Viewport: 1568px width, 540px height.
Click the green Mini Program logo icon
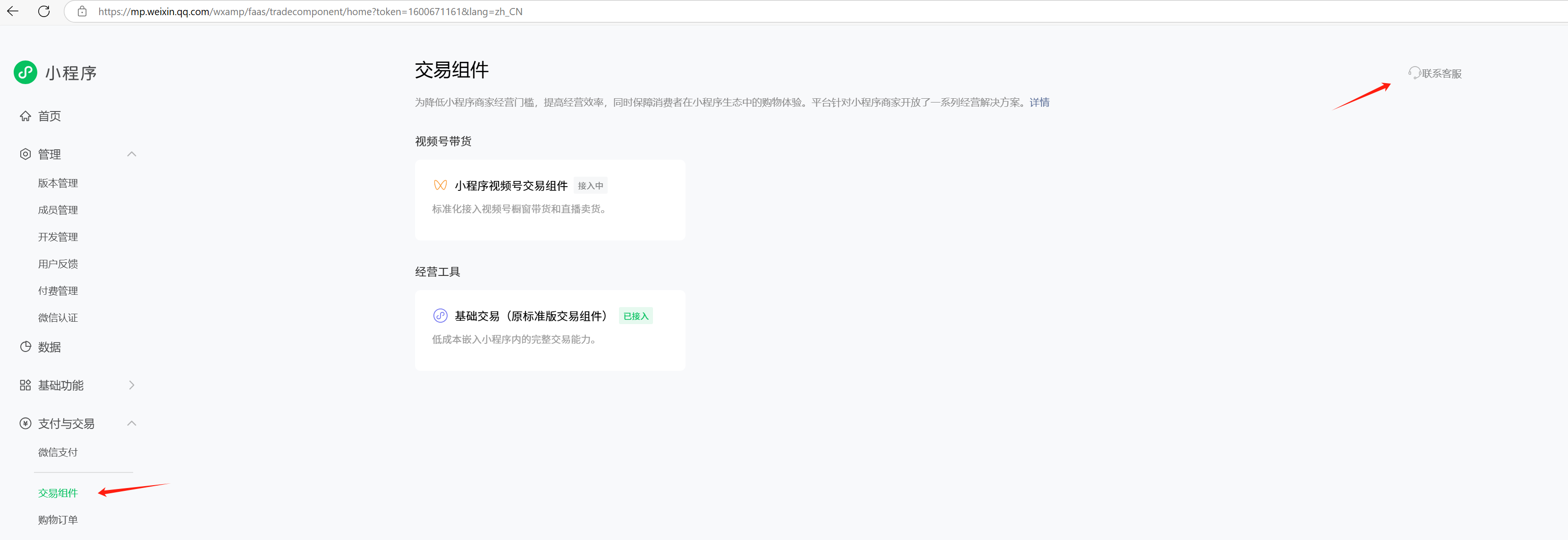coord(25,72)
